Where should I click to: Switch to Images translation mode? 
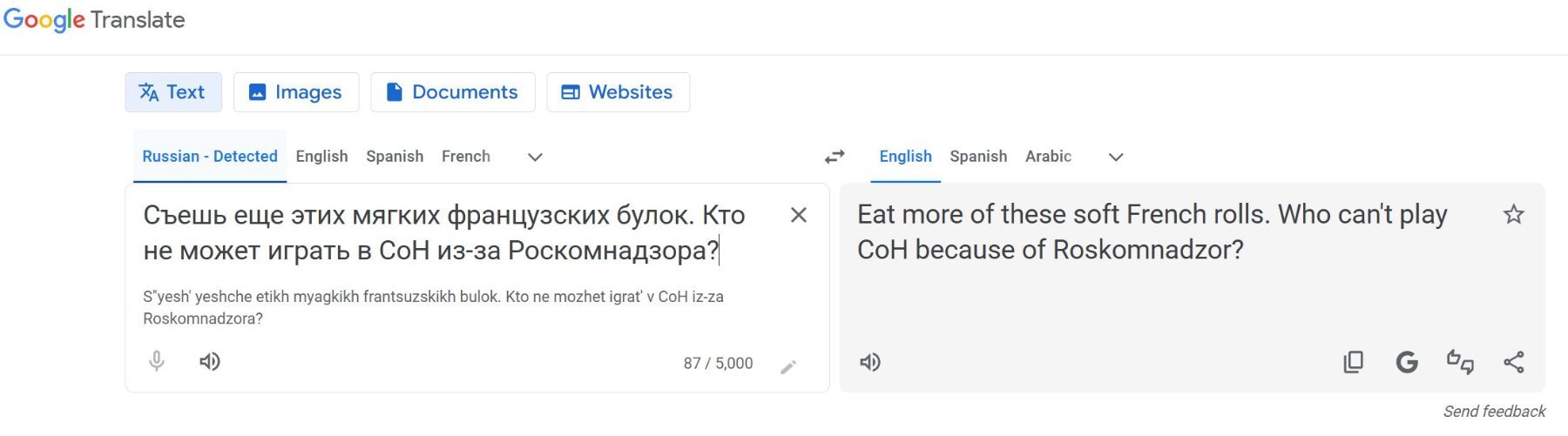click(x=296, y=92)
